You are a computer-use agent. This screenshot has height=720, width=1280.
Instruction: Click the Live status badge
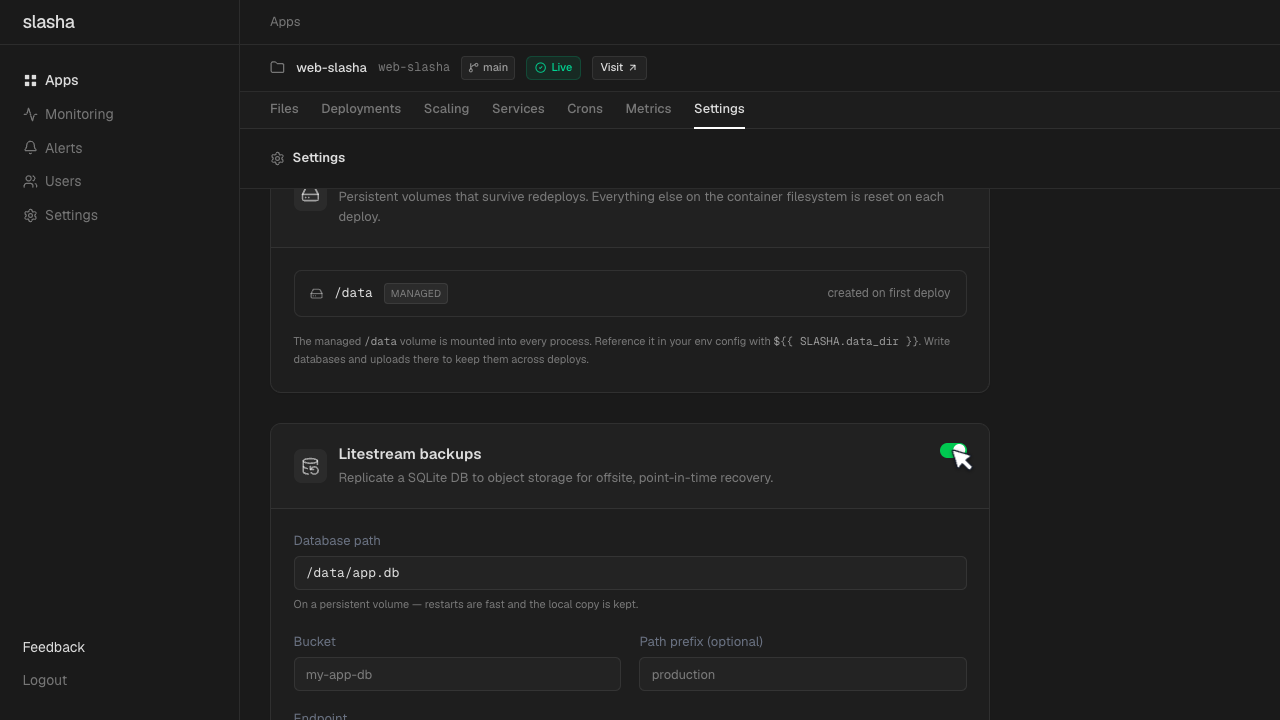click(x=553, y=67)
